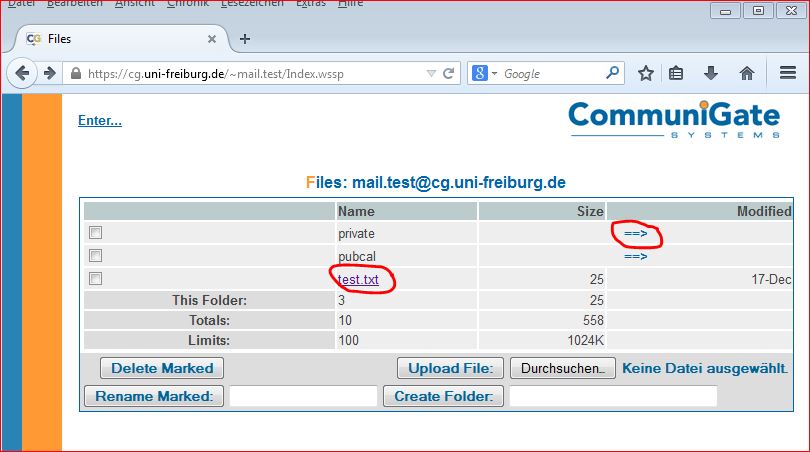This screenshot has height=452, width=810.
Task: Open the Chronik menu
Action: 188,4
